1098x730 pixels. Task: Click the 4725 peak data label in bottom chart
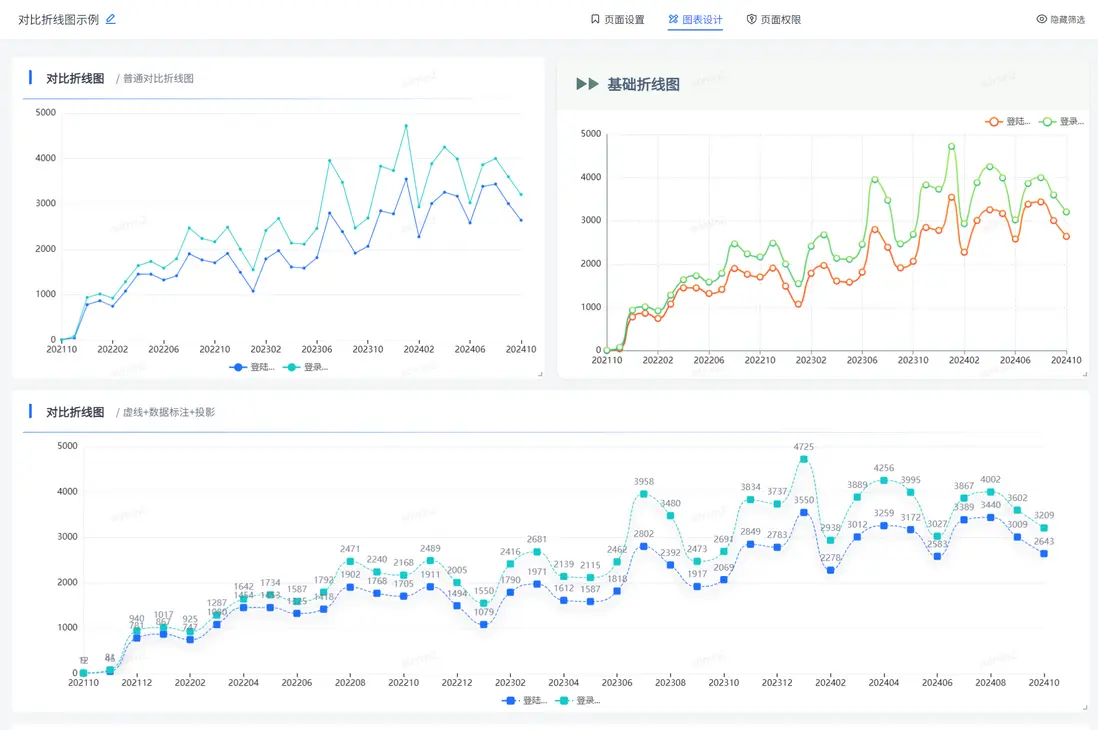coord(803,446)
